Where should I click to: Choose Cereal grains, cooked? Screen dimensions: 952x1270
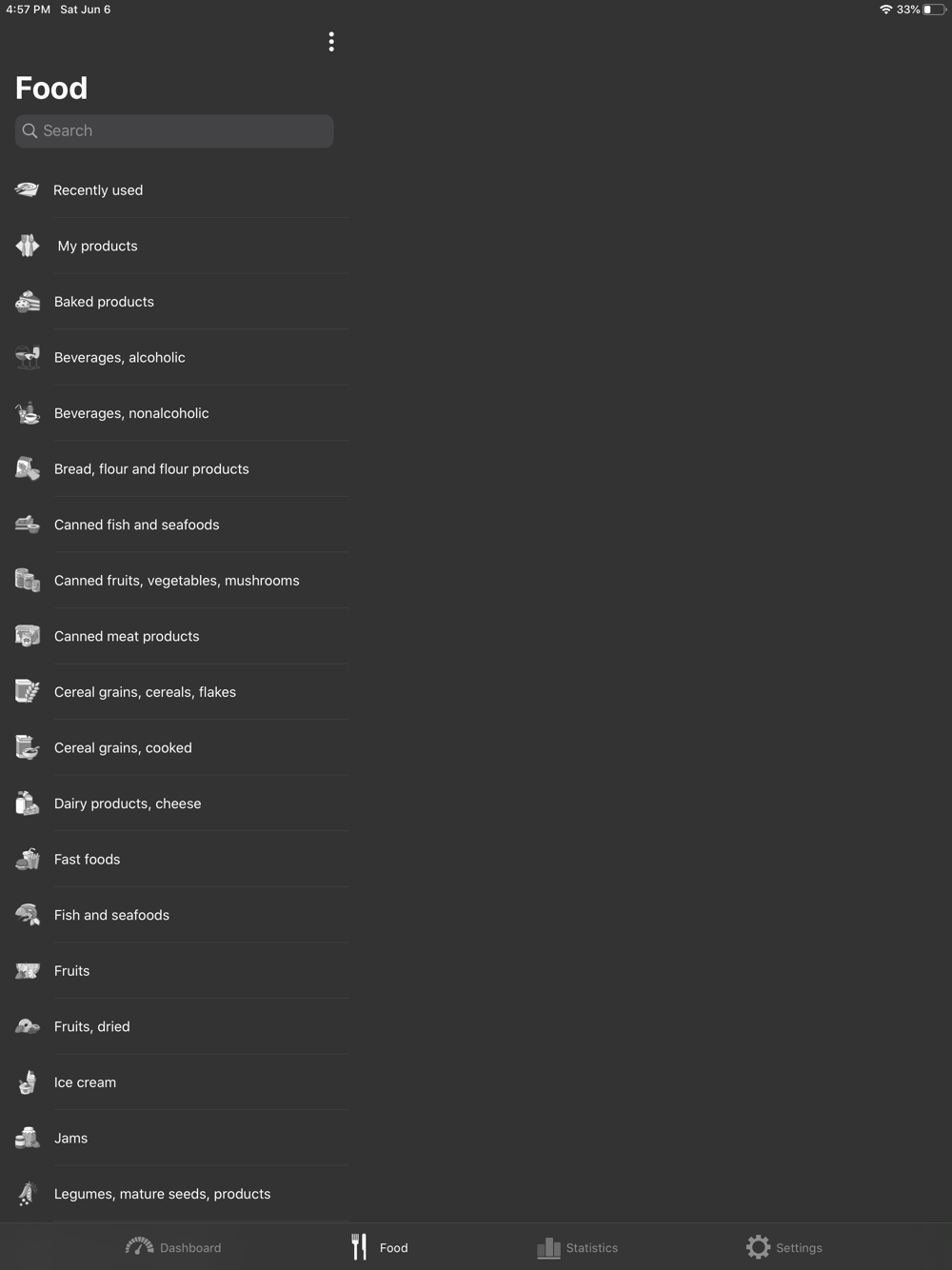click(183, 748)
